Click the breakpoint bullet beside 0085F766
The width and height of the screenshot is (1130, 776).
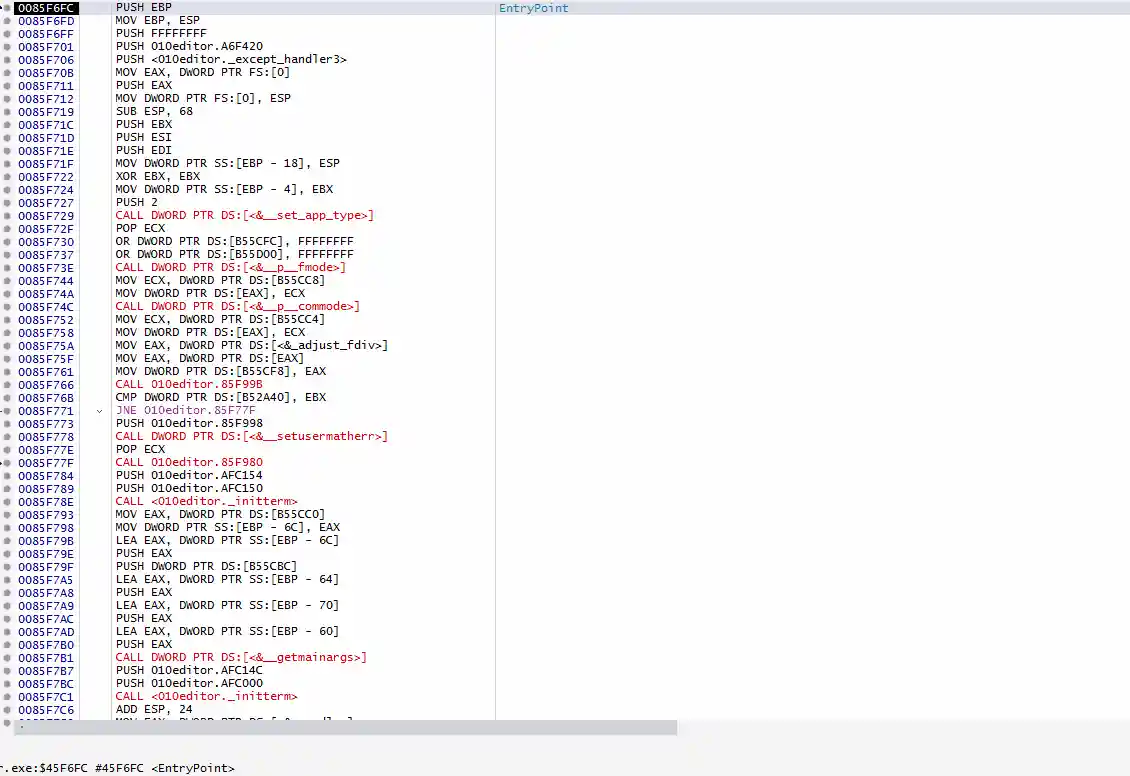tap(9, 385)
